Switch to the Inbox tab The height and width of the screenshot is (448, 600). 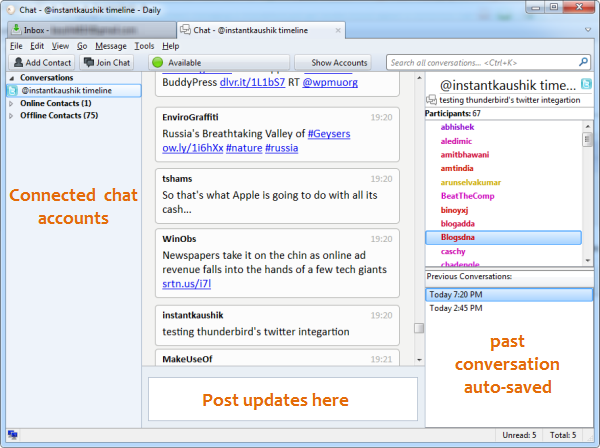(x=90, y=29)
